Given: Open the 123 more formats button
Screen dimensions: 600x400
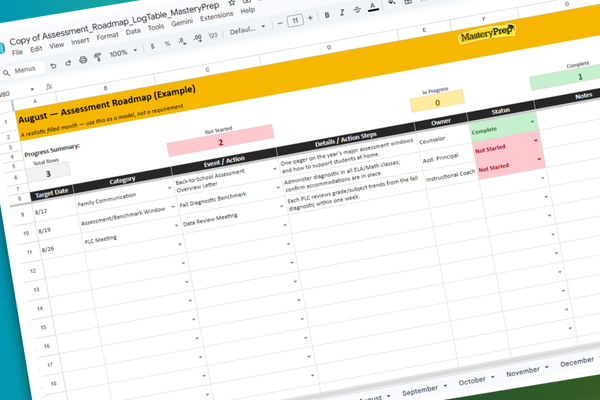Looking at the screenshot, I should pos(213,35).
